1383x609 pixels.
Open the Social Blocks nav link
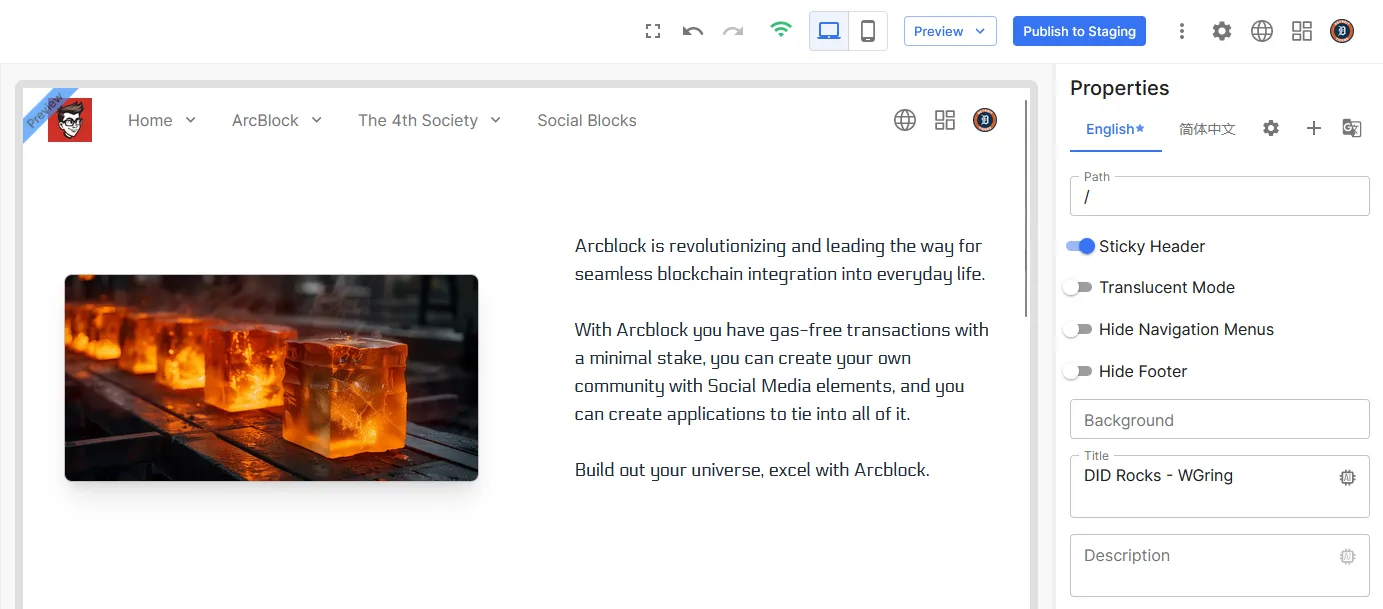(587, 120)
